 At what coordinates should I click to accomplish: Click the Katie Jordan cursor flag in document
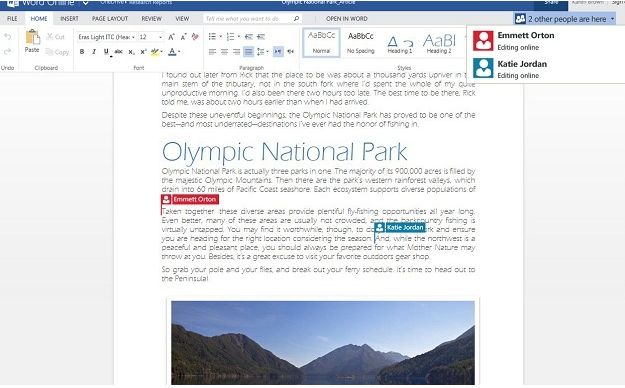pyautogui.click(x=400, y=228)
